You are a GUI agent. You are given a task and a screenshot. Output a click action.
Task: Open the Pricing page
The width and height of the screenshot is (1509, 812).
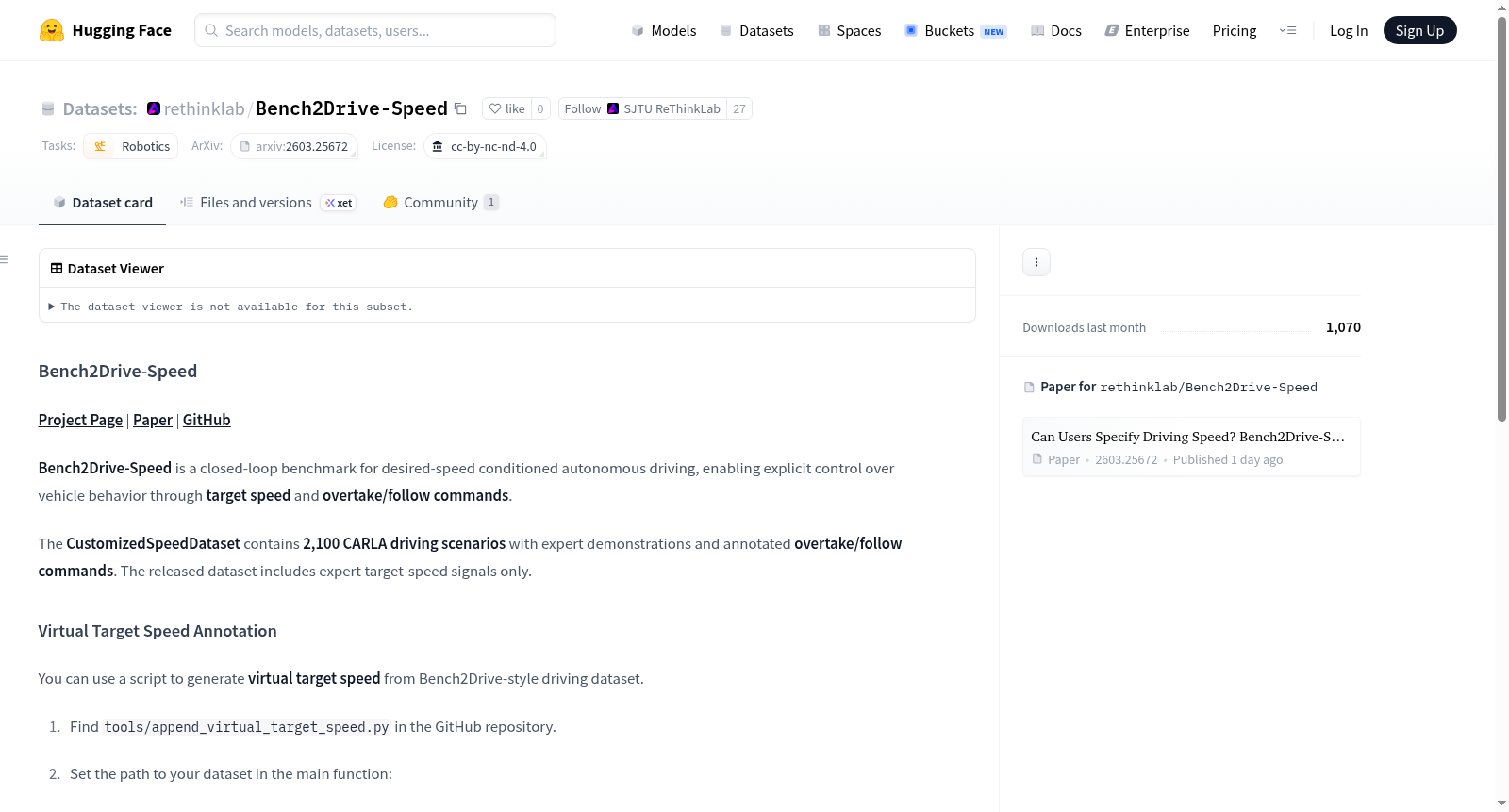pyautogui.click(x=1235, y=30)
